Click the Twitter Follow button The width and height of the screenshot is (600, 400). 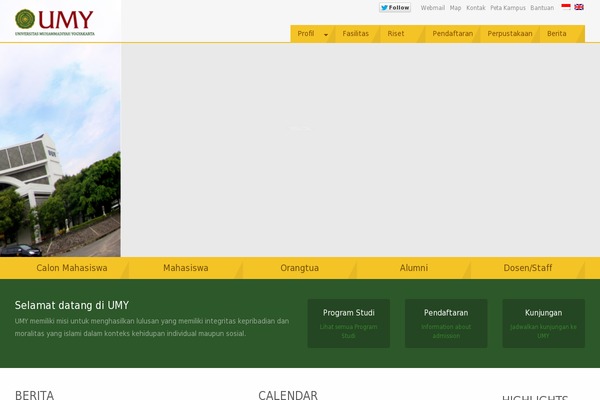(395, 8)
